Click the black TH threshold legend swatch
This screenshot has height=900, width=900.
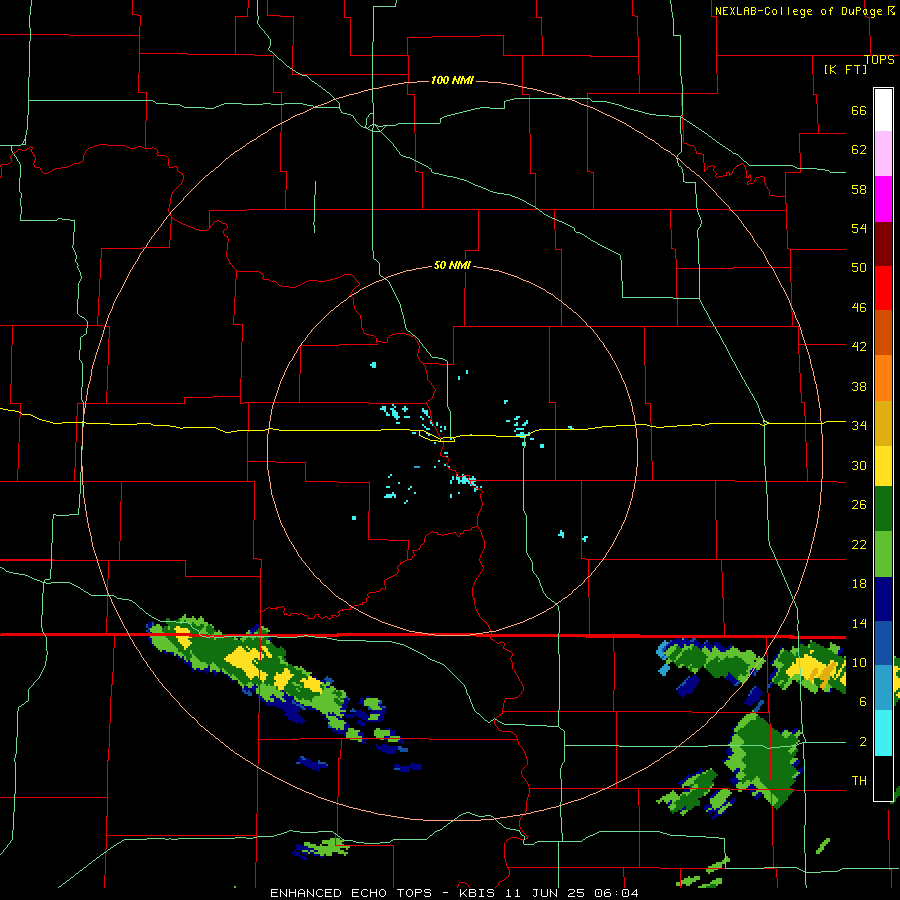(x=883, y=778)
